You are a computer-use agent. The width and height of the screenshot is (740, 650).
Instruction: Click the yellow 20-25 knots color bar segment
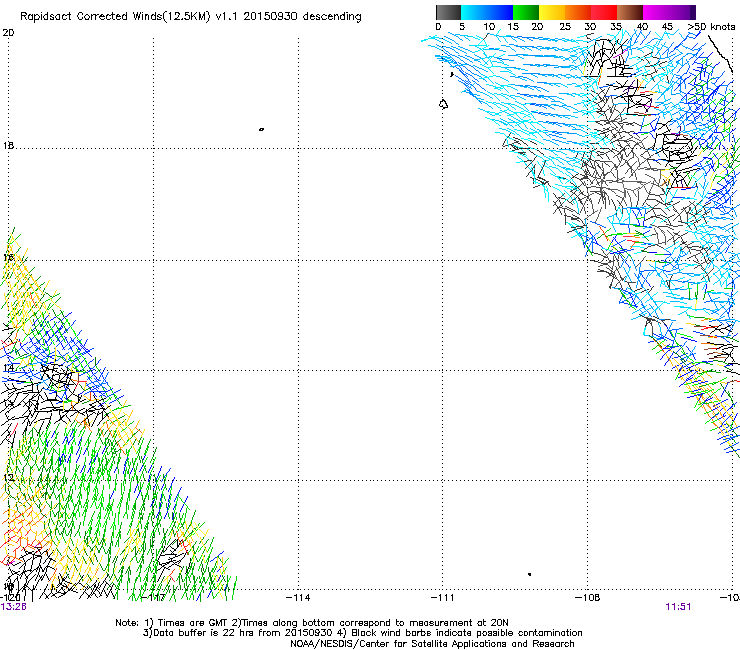(x=552, y=12)
